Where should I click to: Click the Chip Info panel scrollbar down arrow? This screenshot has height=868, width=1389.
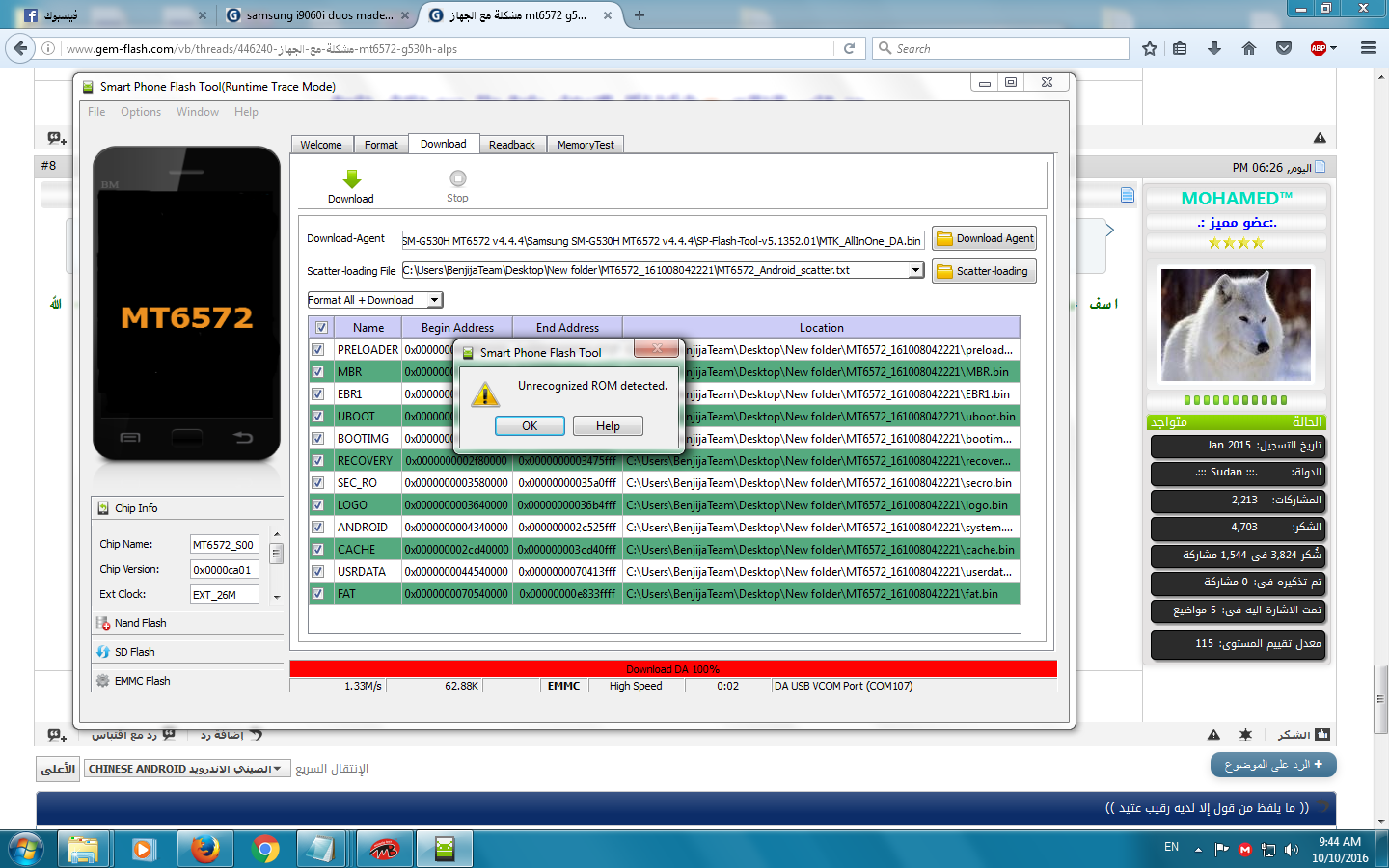(277, 597)
